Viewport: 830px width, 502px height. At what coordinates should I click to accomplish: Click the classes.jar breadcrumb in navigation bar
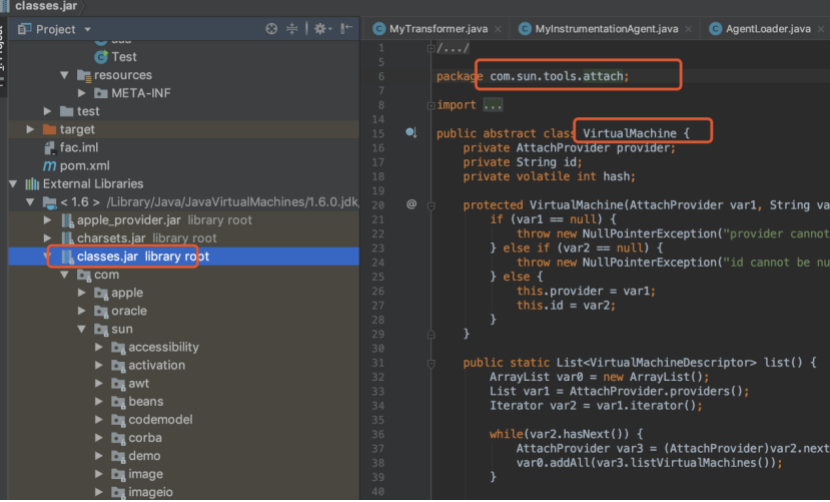click(x=46, y=6)
